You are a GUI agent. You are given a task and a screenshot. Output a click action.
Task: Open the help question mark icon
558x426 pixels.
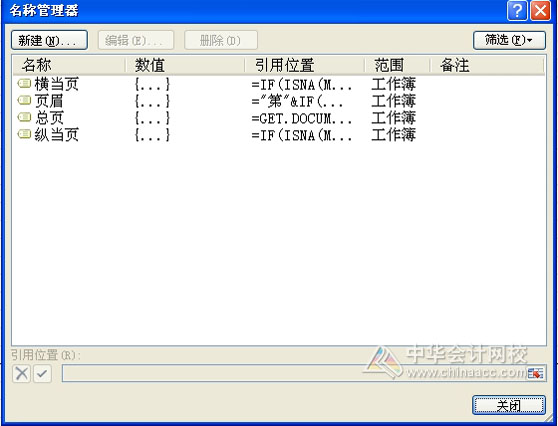point(517,11)
